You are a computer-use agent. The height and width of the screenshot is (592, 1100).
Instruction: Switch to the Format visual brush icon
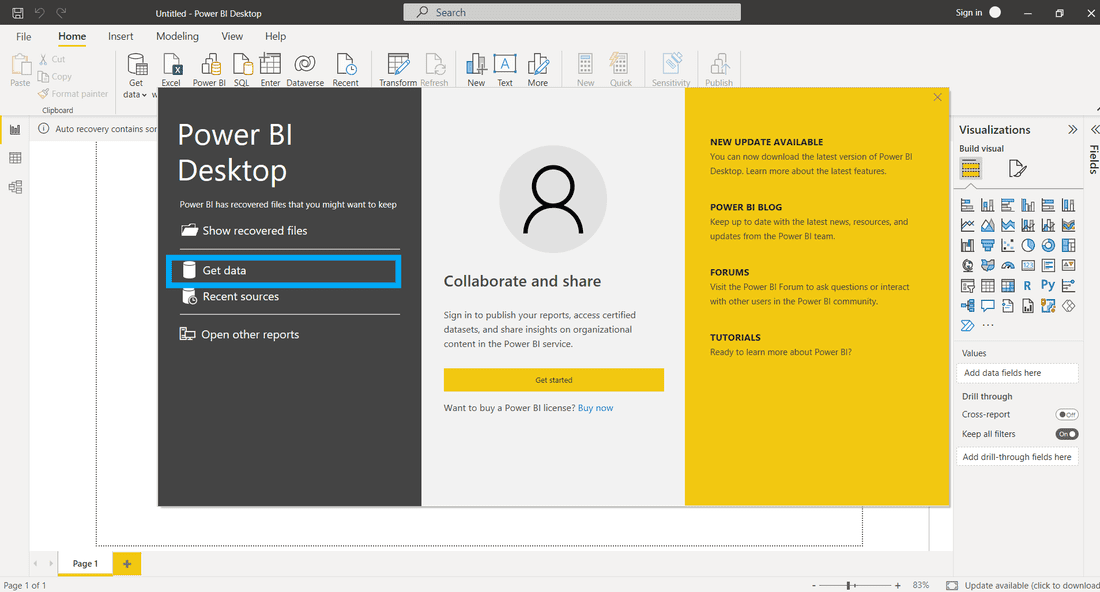tap(1017, 168)
